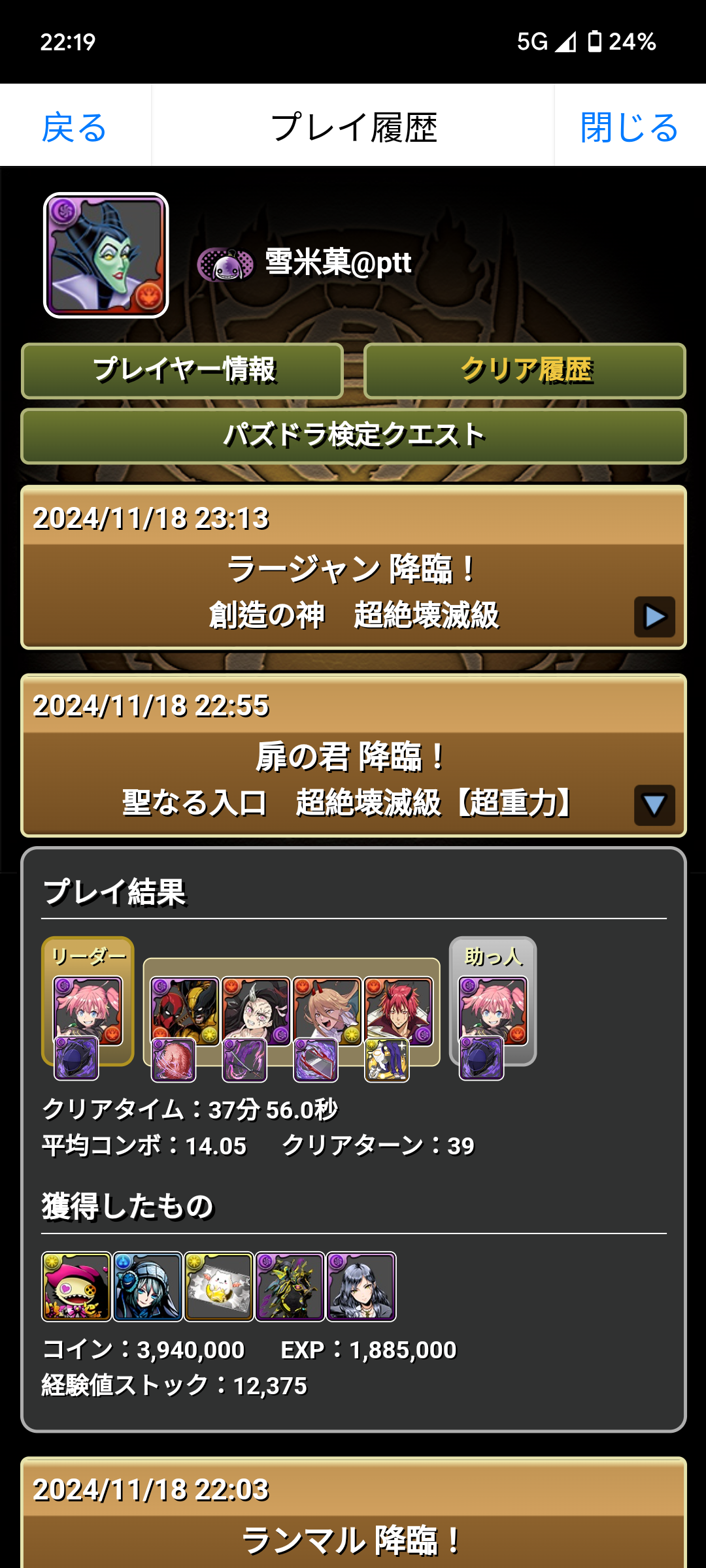Open the pink-hat skull drop reward icon
This screenshot has width=706, height=1568.
[x=76, y=1286]
